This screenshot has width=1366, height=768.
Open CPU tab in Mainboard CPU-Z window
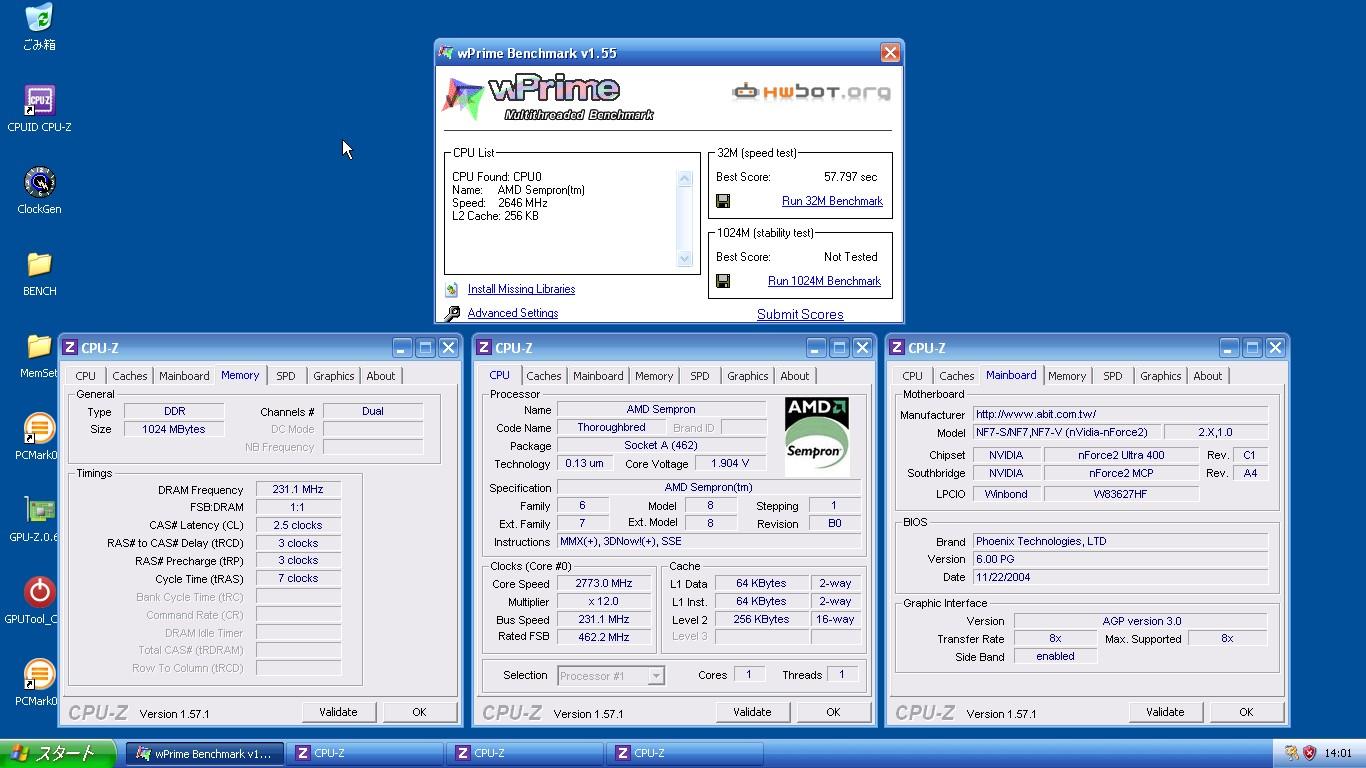[x=913, y=376]
